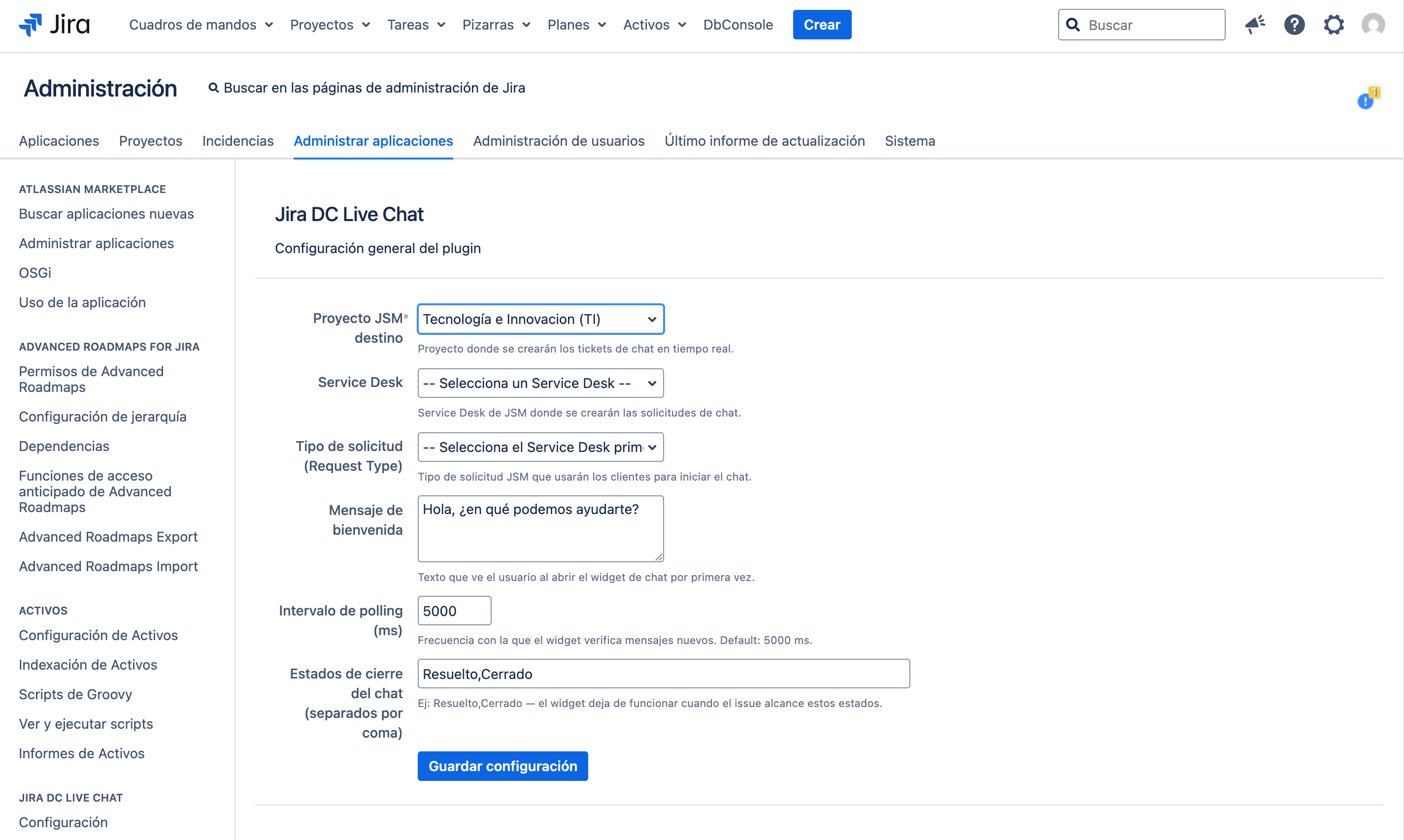Click the Intervalo de polling field
The height and width of the screenshot is (840, 1404).
pos(454,611)
